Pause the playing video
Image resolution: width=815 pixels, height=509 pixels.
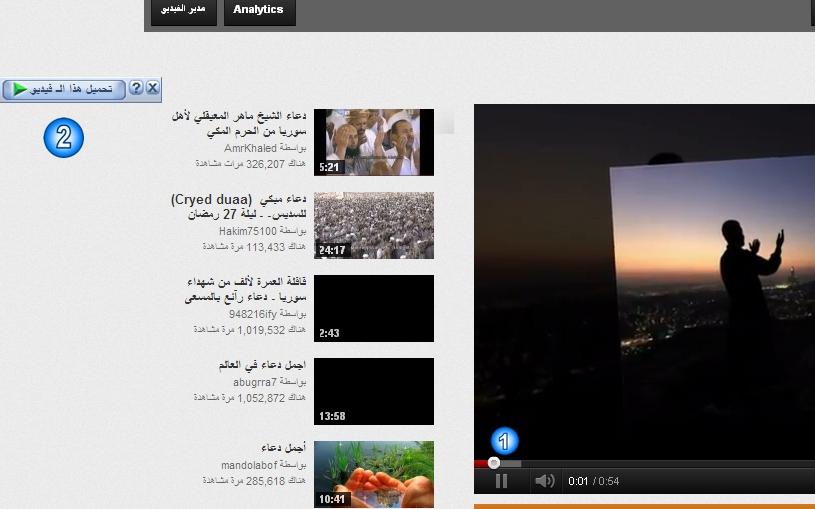(501, 481)
